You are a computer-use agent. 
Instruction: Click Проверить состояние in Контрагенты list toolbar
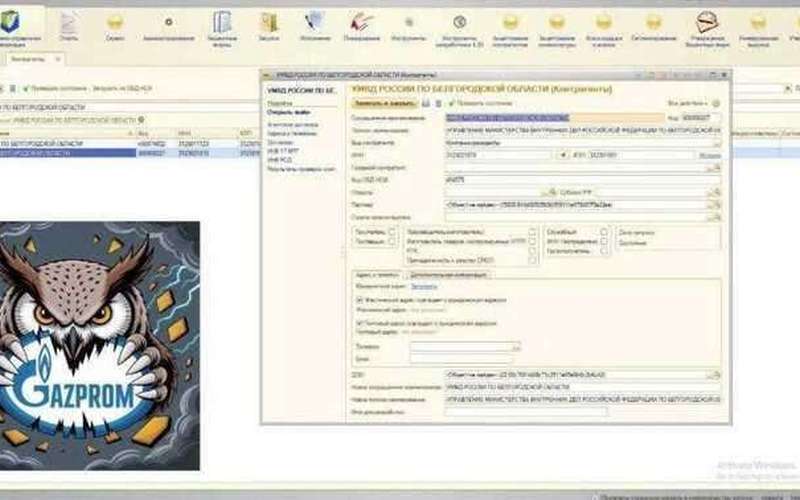(55, 88)
